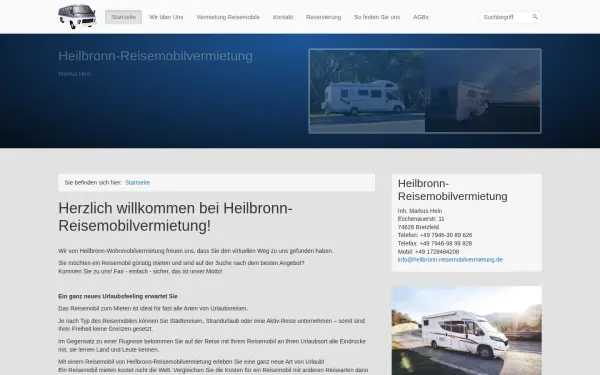The height and width of the screenshot is (375, 600).
Task: Click 'Ein ganz neues Urlaubsfeeling erwartet Sie'
Action: 118,296
